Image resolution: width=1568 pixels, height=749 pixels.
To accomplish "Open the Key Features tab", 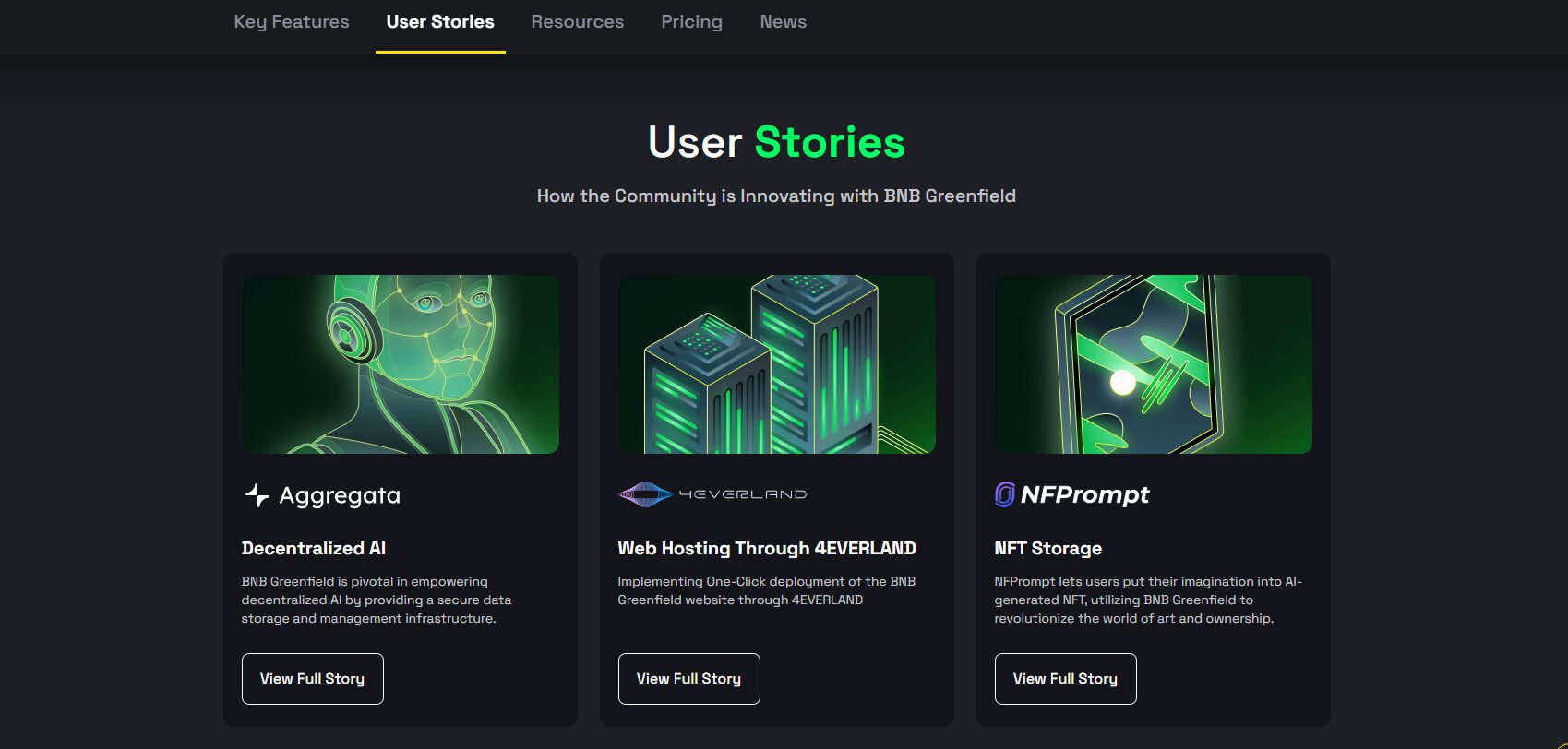I will (x=292, y=22).
